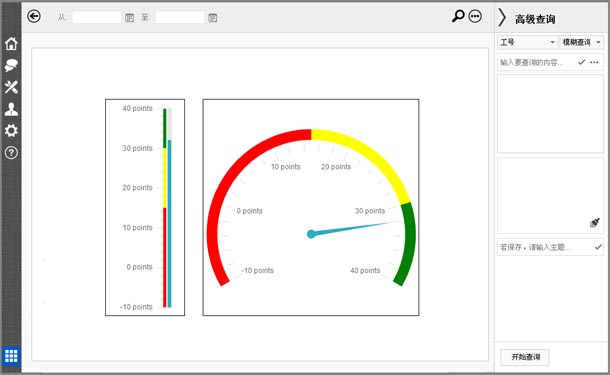Click the 开始查询 button
Viewport: 610px width, 375px height.
(x=525, y=357)
